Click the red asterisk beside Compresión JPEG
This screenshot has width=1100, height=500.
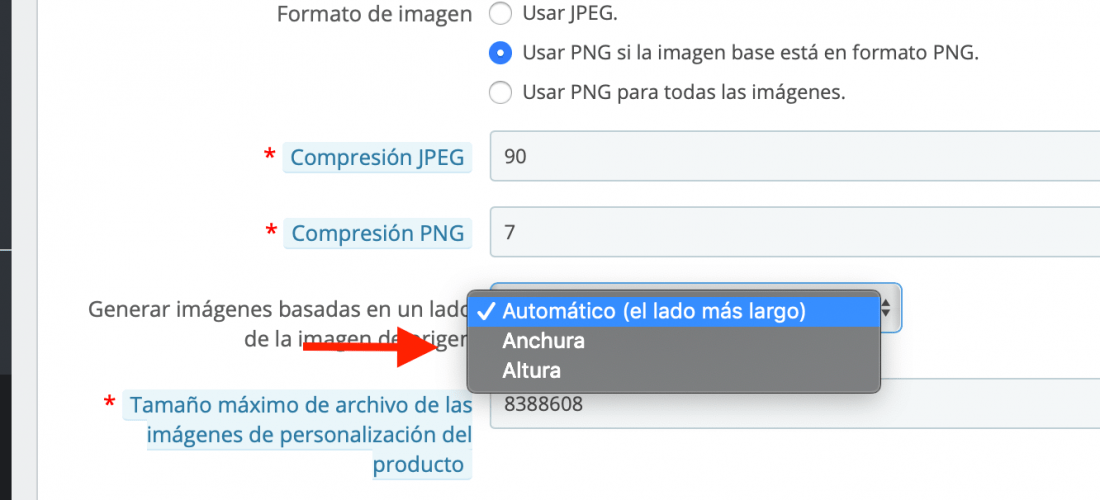269,156
